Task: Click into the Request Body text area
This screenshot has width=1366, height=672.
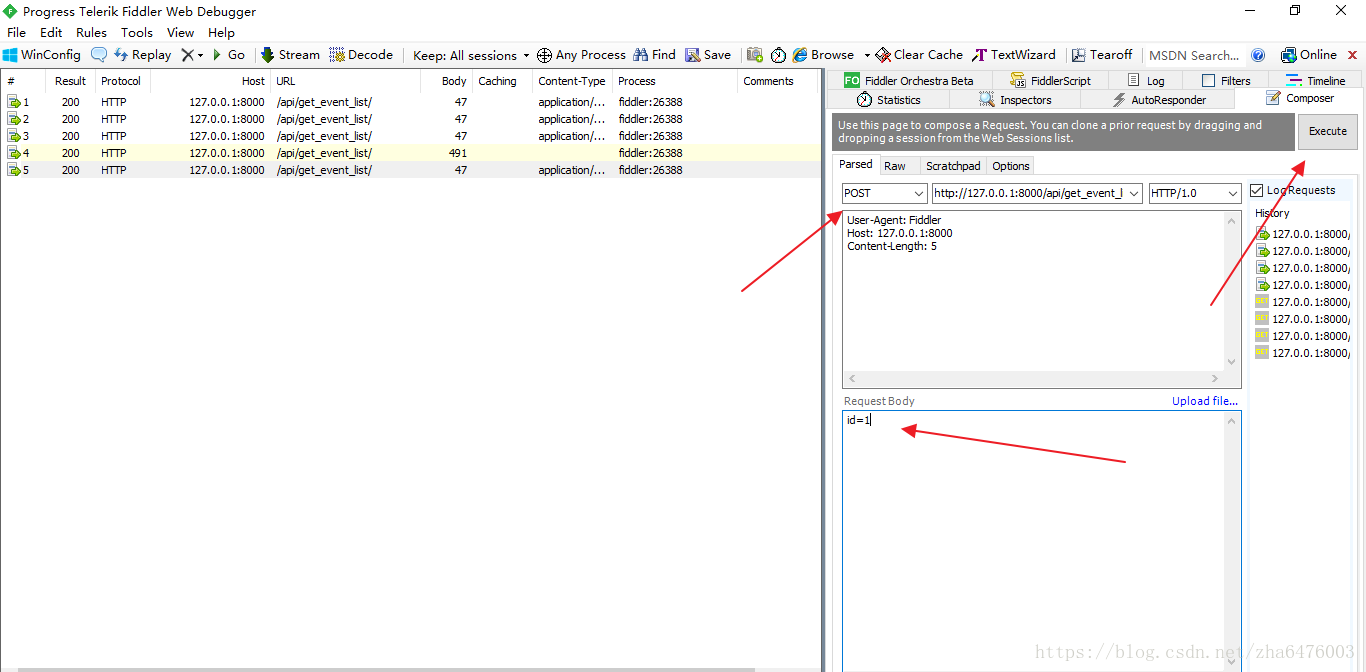Action: click(1035, 540)
